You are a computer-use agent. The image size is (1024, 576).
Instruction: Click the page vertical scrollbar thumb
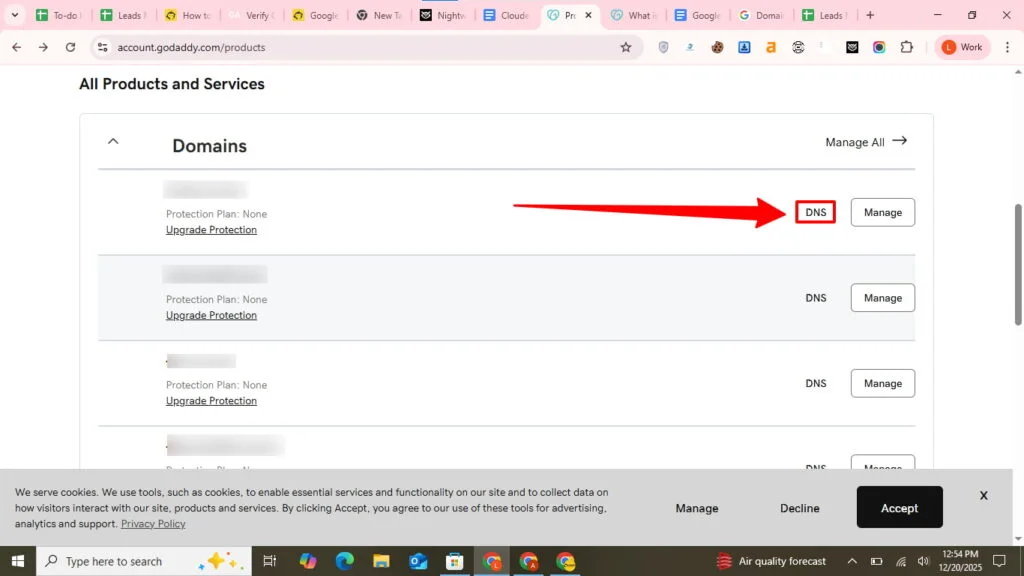[x=1018, y=264]
